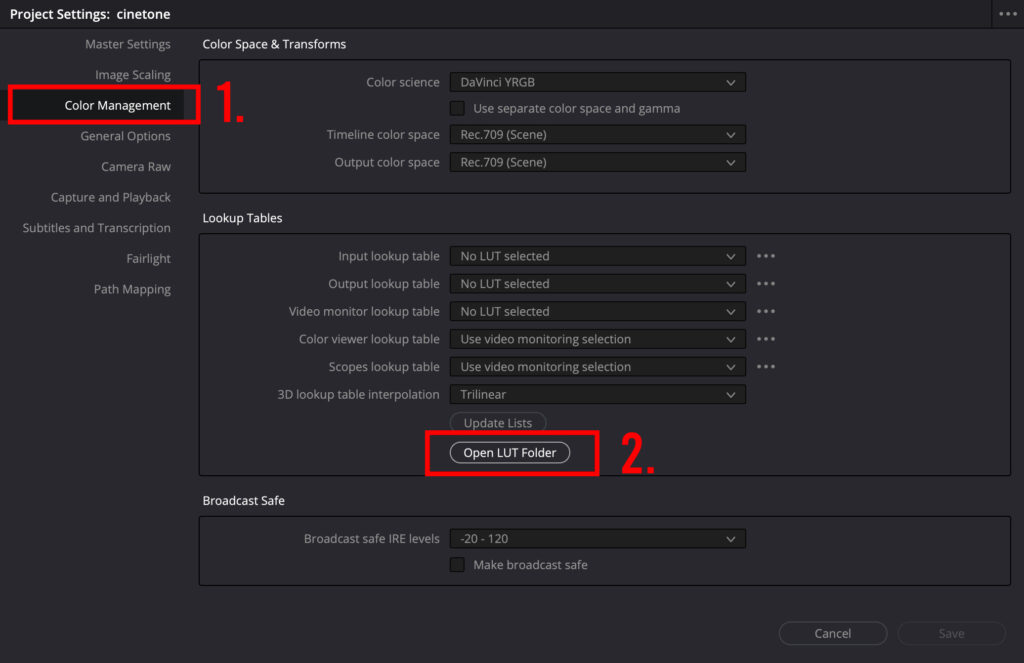Click the ellipsis beside Output lookup table

[x=766, y=284]
